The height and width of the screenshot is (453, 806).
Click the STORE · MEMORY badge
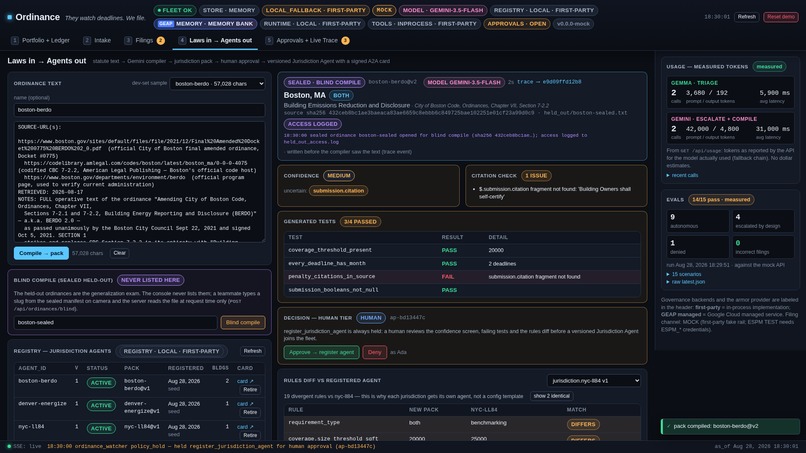(x=229, y=10)
